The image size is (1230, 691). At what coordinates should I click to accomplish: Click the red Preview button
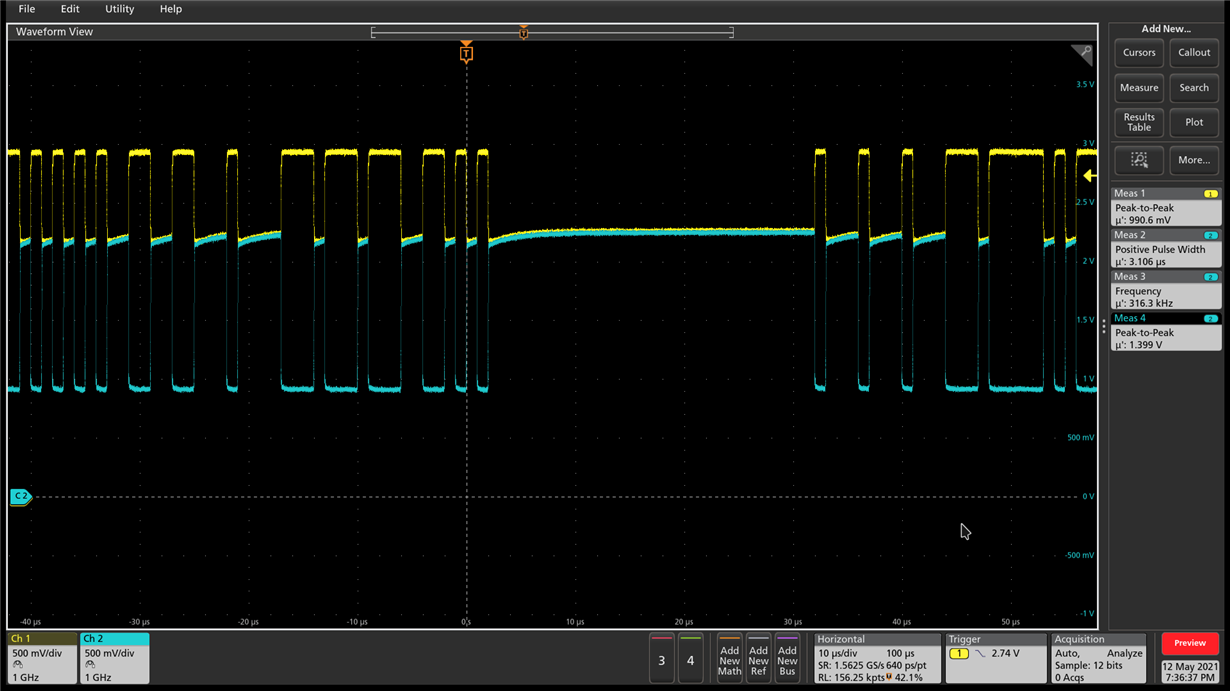pos(1189,643)
